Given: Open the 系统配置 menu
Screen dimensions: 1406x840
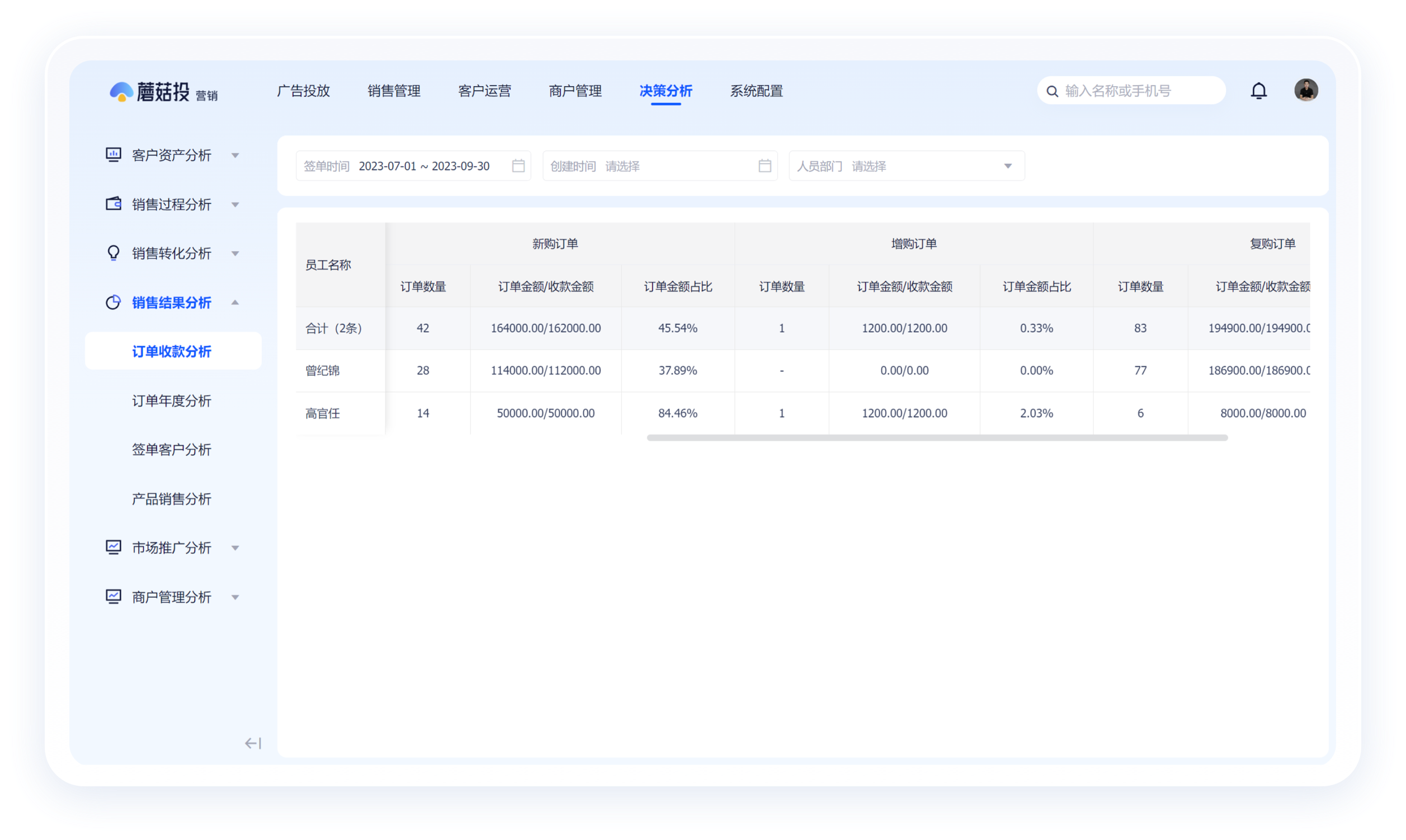Looking at the screenshot, I should tap(756, 91).
